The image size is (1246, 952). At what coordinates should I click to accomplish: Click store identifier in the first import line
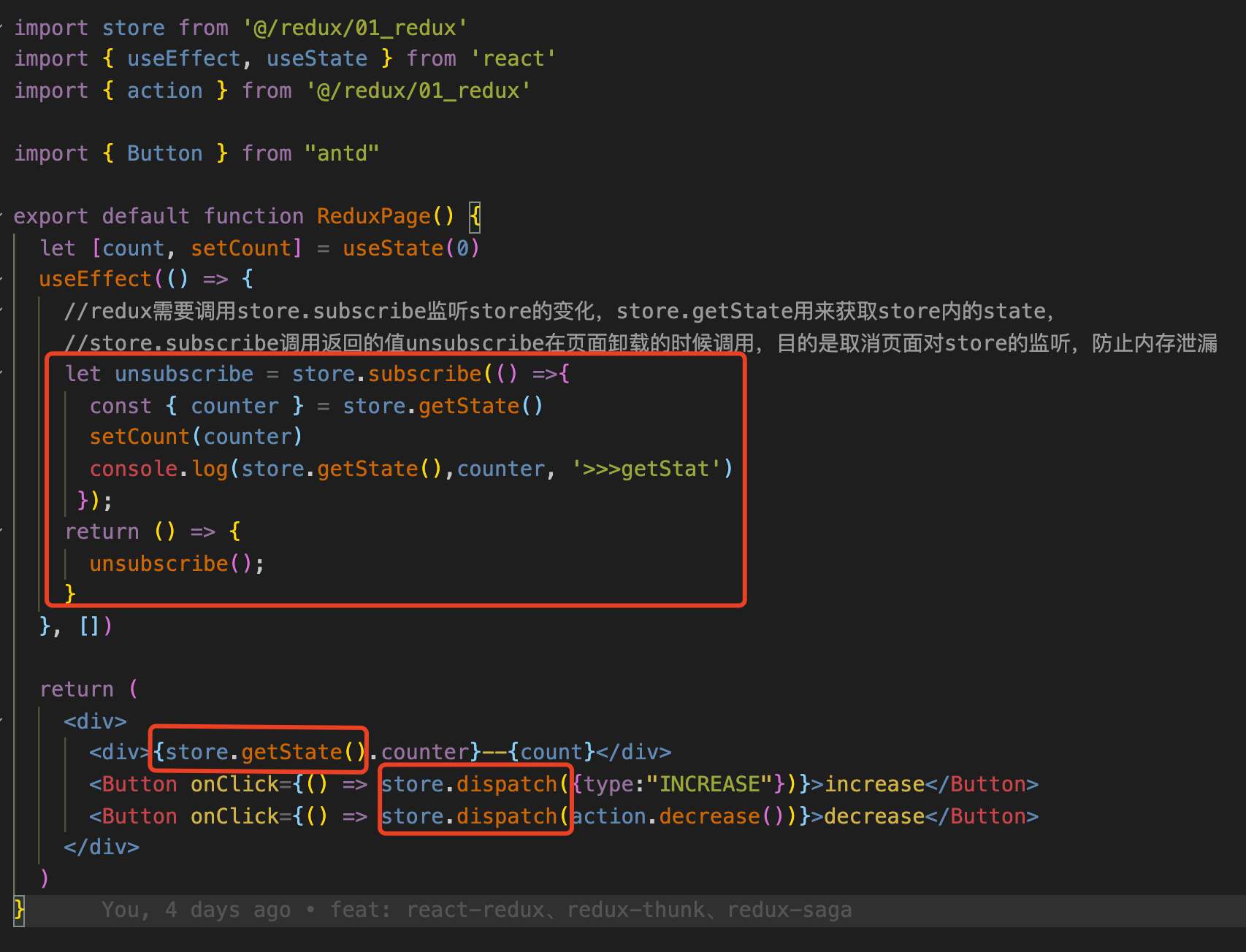(x=134, y=28)
